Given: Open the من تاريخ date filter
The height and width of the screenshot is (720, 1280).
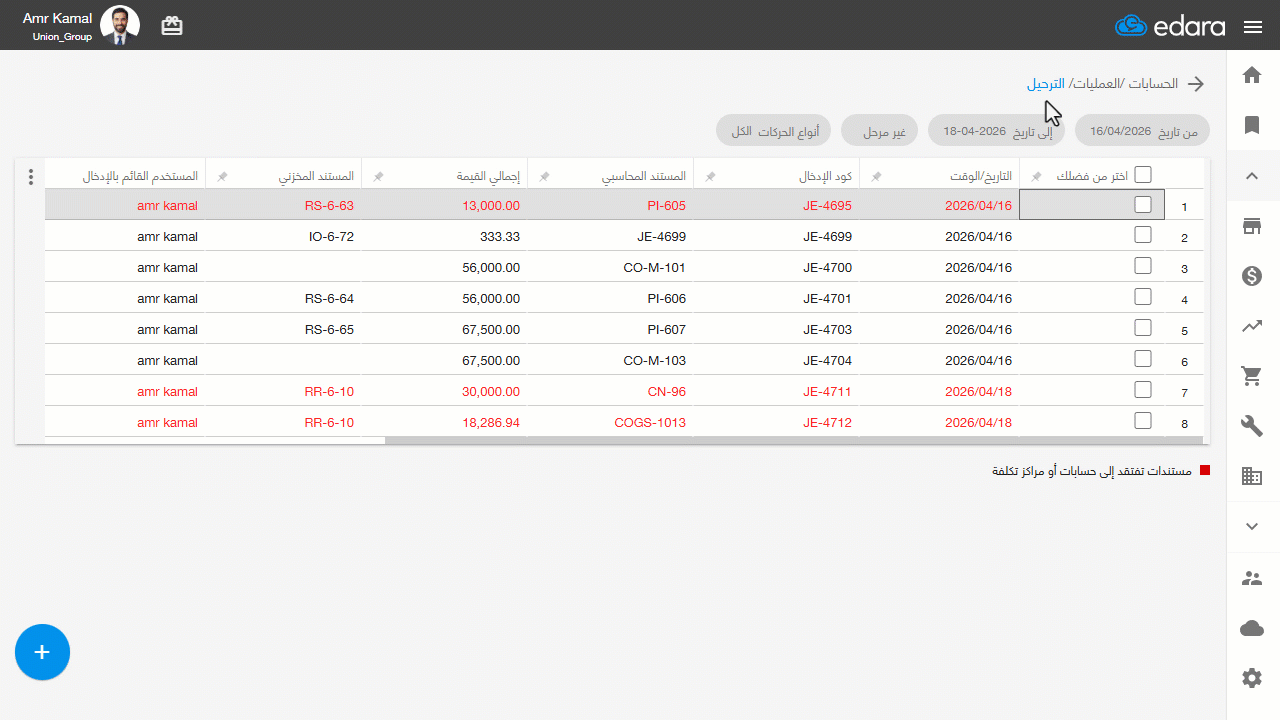Looking at the screenshot, I should click(x=1142, y=131).
